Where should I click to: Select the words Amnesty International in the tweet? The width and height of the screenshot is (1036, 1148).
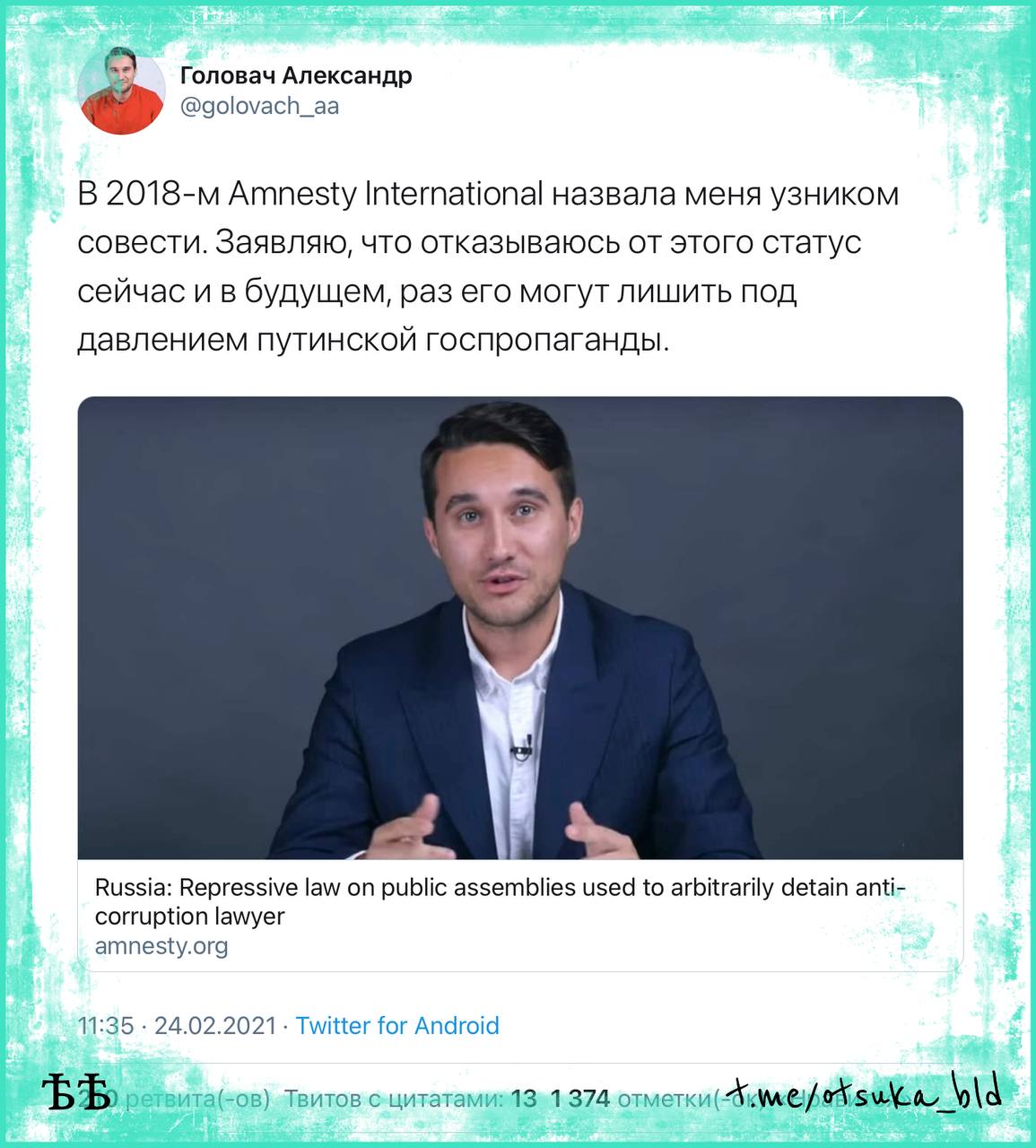click(386, 194)
